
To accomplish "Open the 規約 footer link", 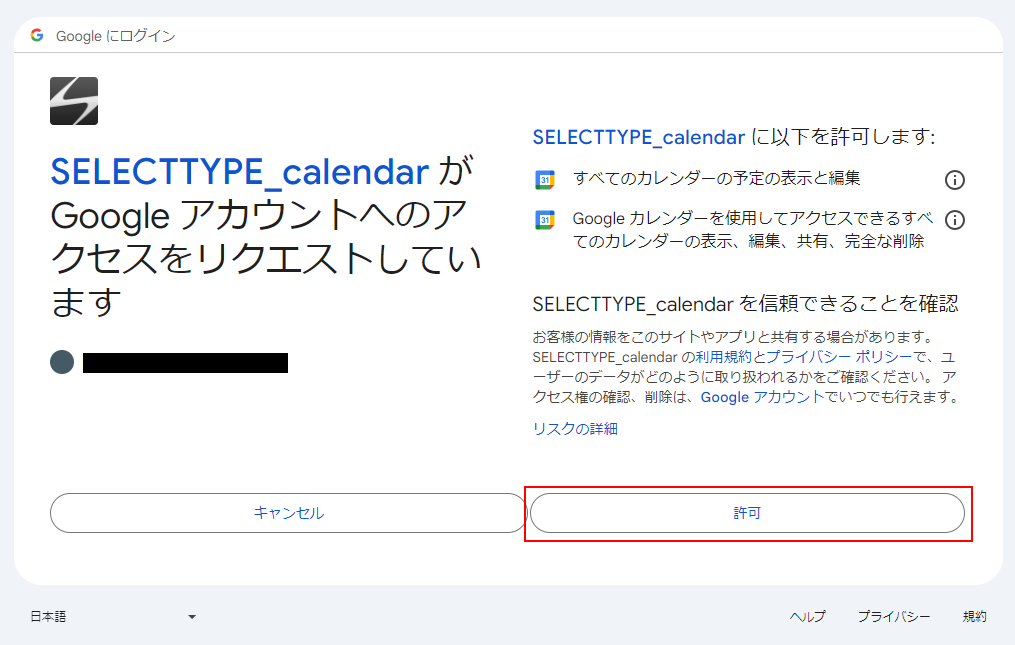I will click(x=974, y=617).
